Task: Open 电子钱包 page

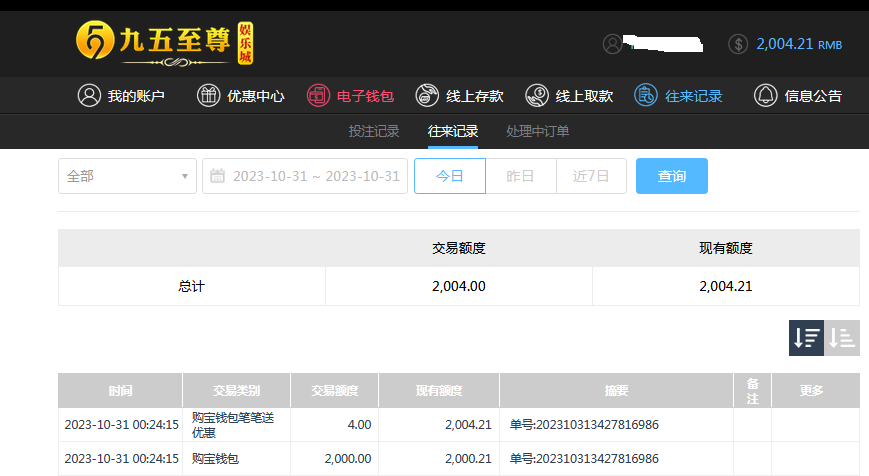Action: point(350,96)
